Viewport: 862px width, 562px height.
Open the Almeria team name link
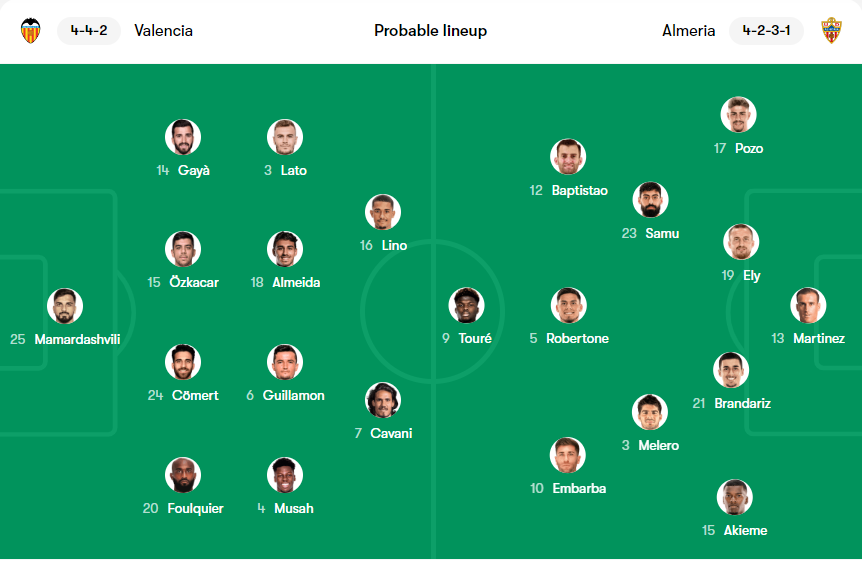click(x=688, y=31)
